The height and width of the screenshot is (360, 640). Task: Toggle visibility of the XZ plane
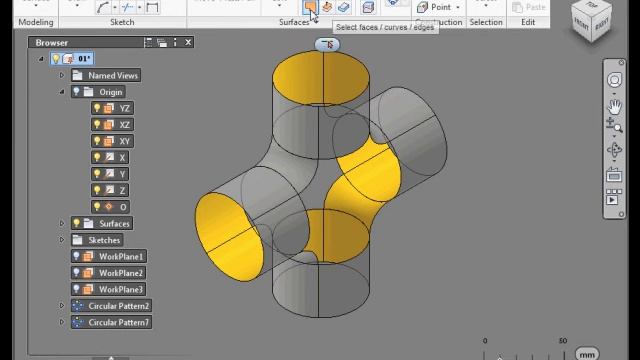click(x=97, y=124)
